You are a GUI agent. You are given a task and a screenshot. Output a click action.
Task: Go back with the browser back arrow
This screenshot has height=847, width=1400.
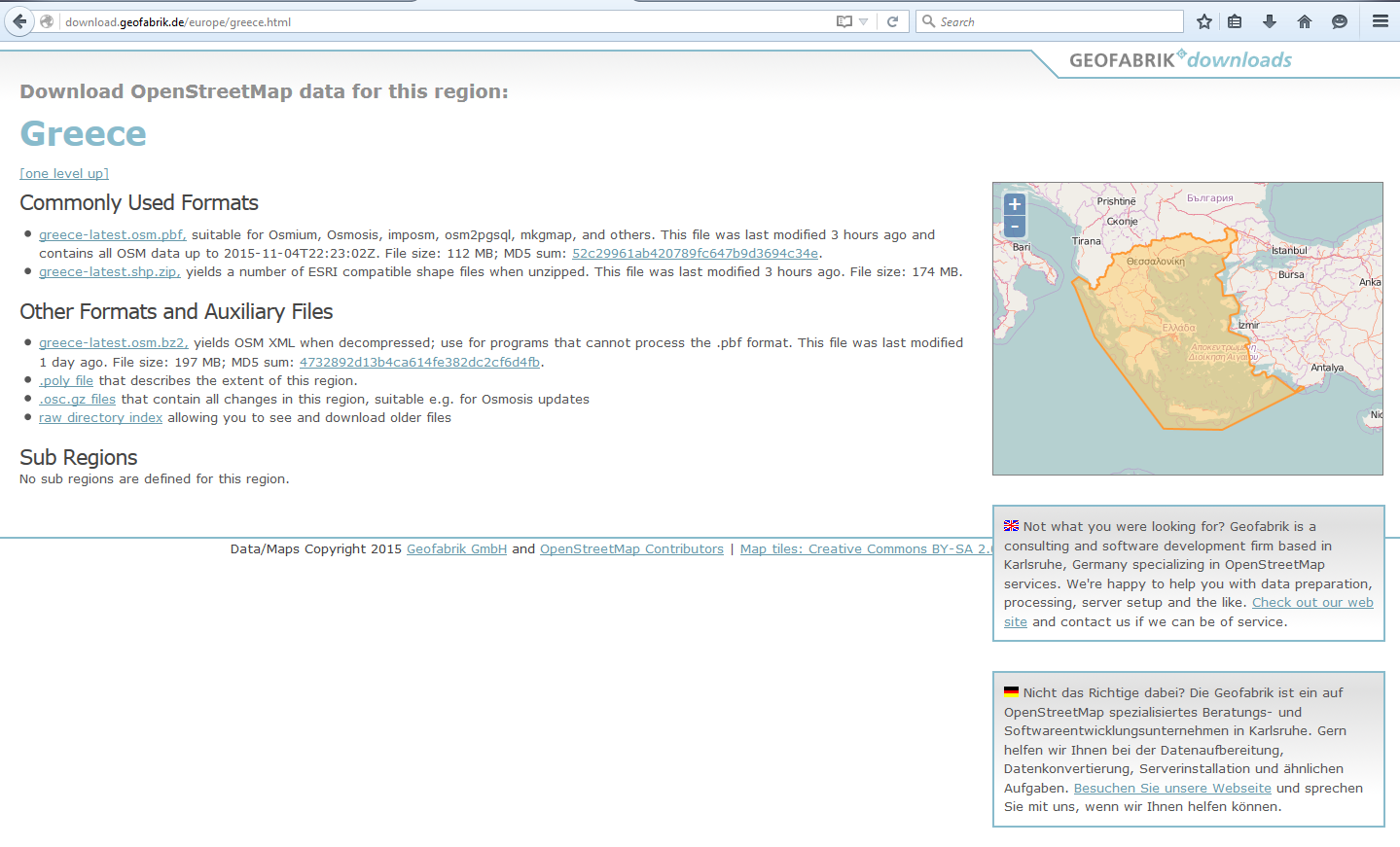[x=19, y=21]
